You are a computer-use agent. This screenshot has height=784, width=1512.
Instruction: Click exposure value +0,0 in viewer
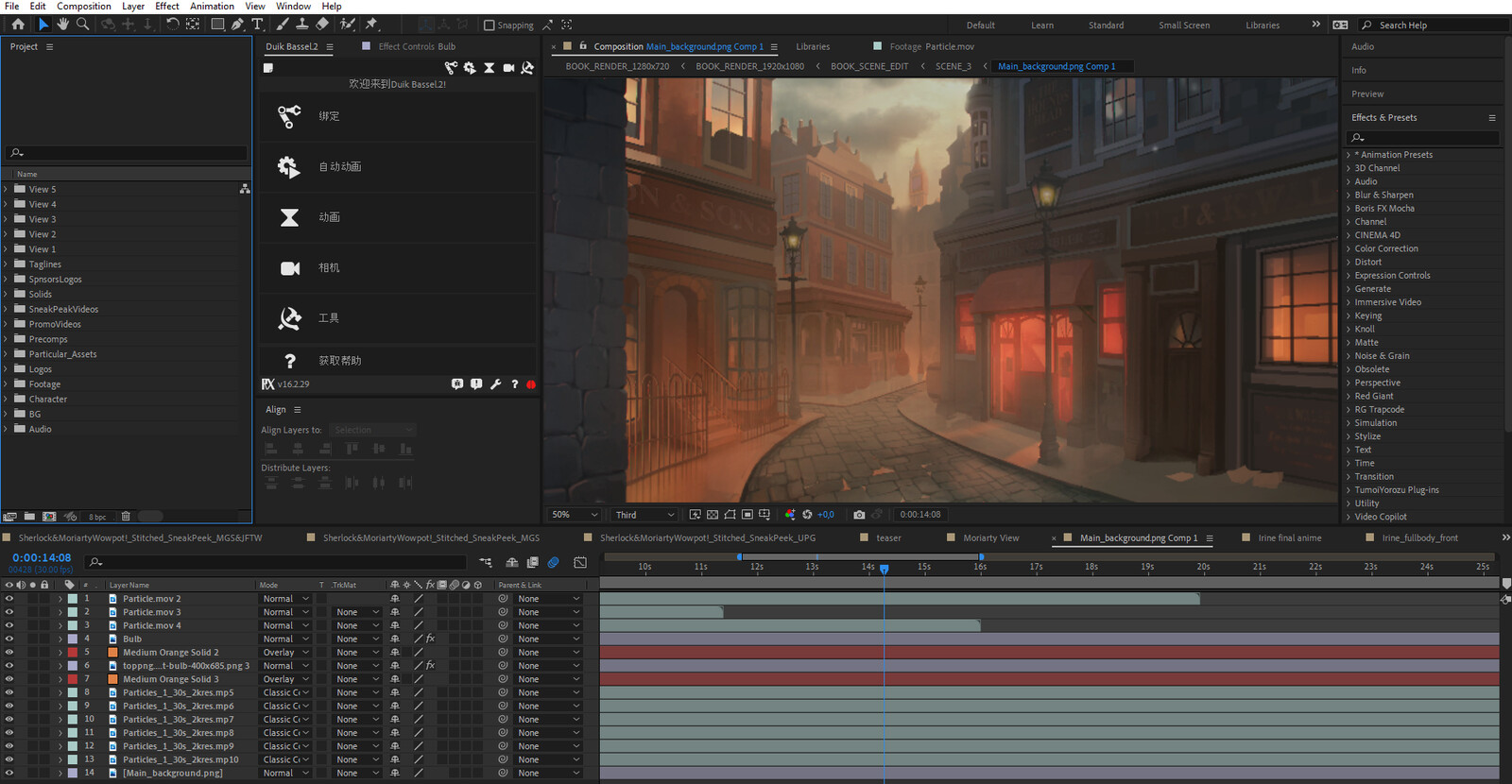point(826,515)
